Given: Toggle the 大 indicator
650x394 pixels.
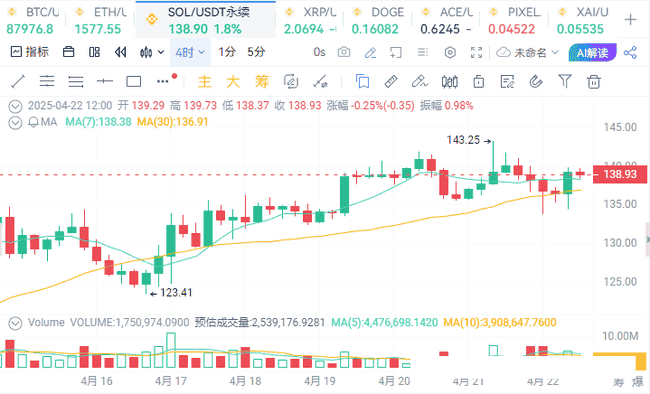Looking at the screenshot, I should pyautogui.click(x=233, y=82).
